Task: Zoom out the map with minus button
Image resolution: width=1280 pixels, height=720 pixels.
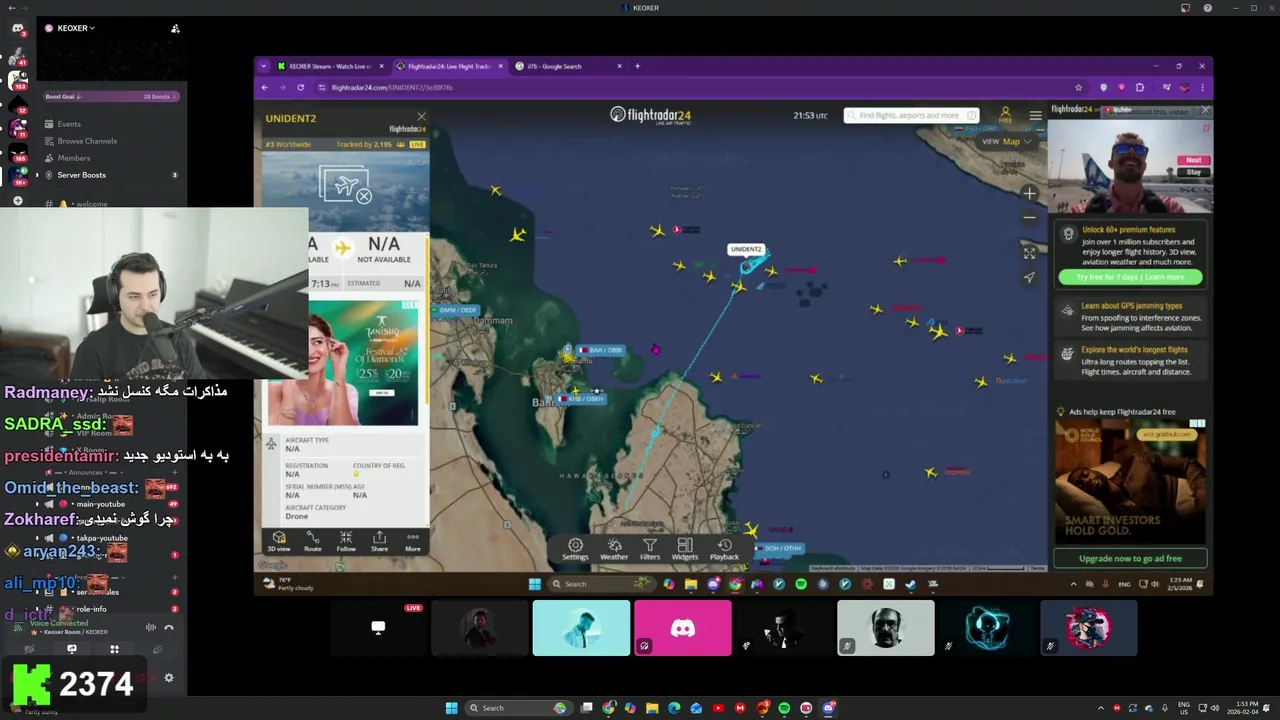Action: point(1029,218)
